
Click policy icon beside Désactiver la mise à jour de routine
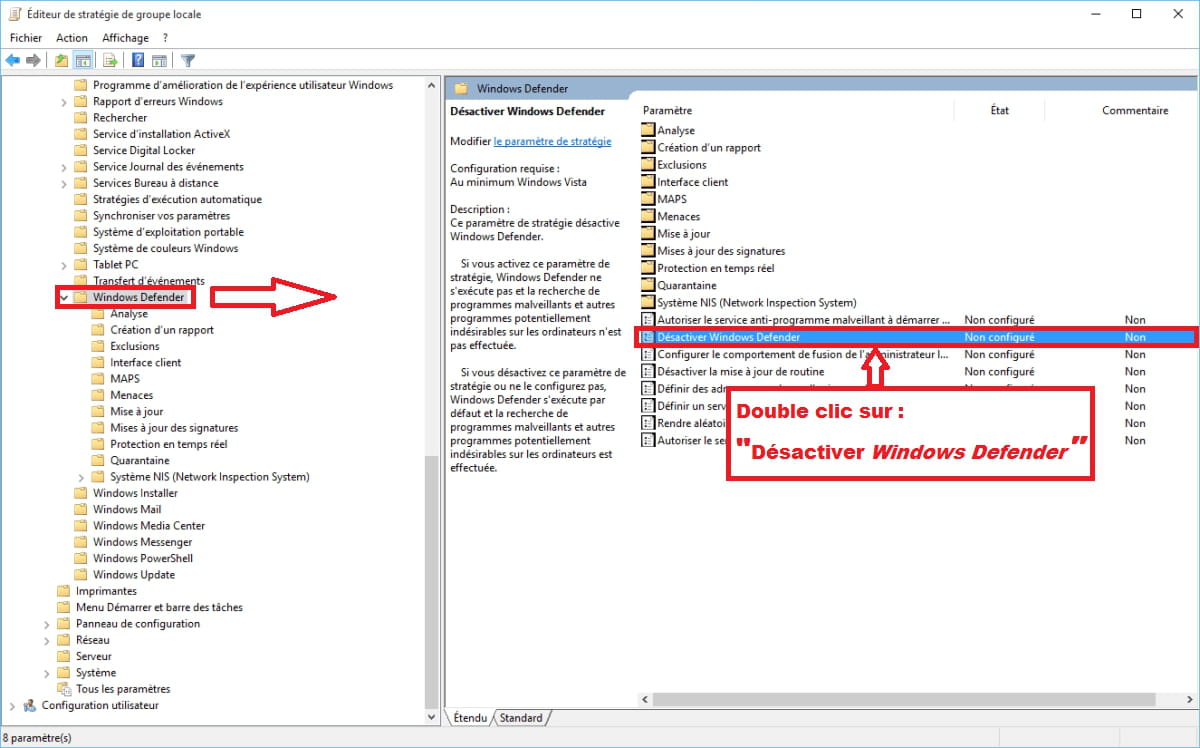click(x=648, y=371)
